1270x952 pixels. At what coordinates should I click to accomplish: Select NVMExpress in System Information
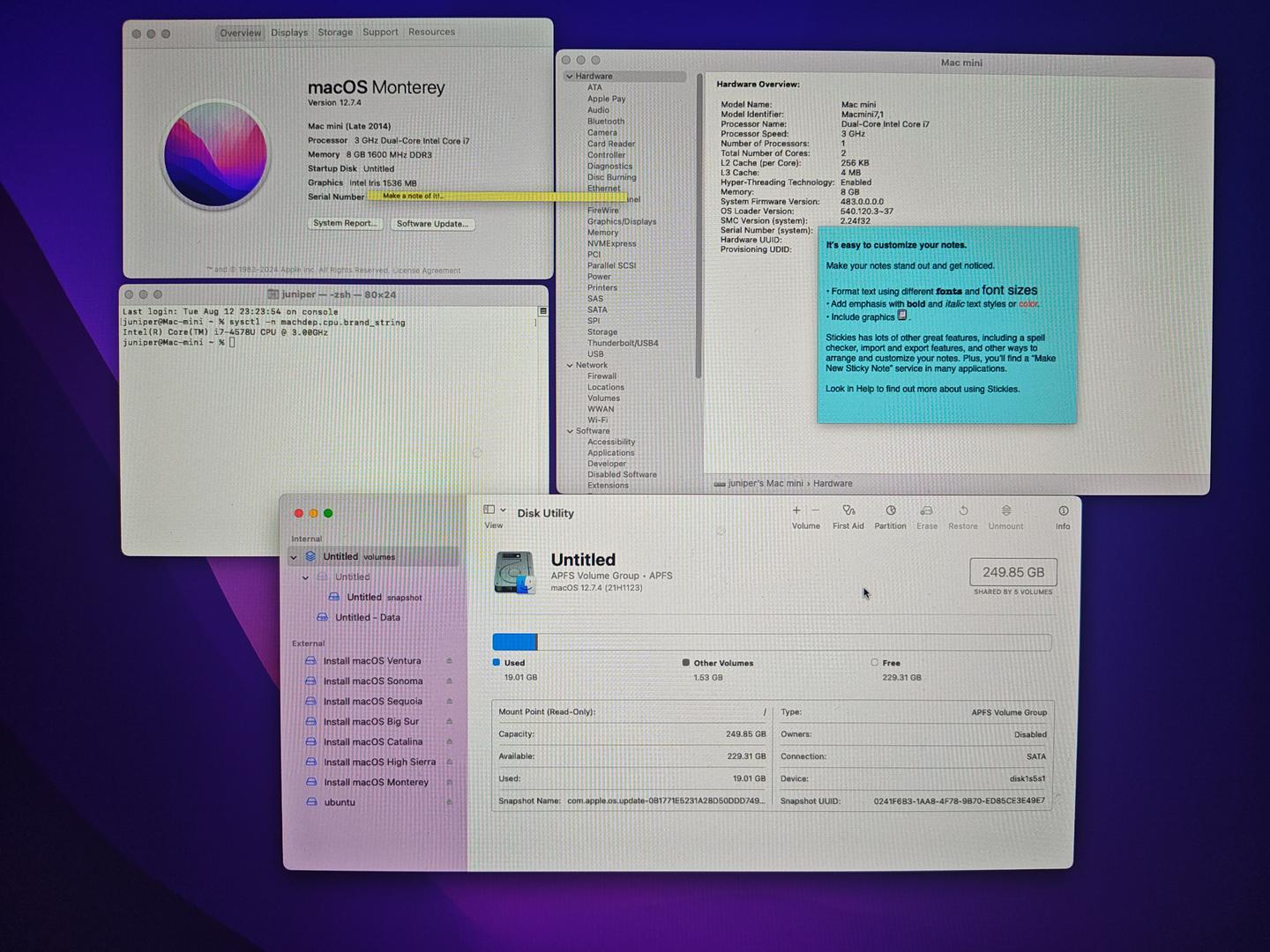tap(611, 243)
